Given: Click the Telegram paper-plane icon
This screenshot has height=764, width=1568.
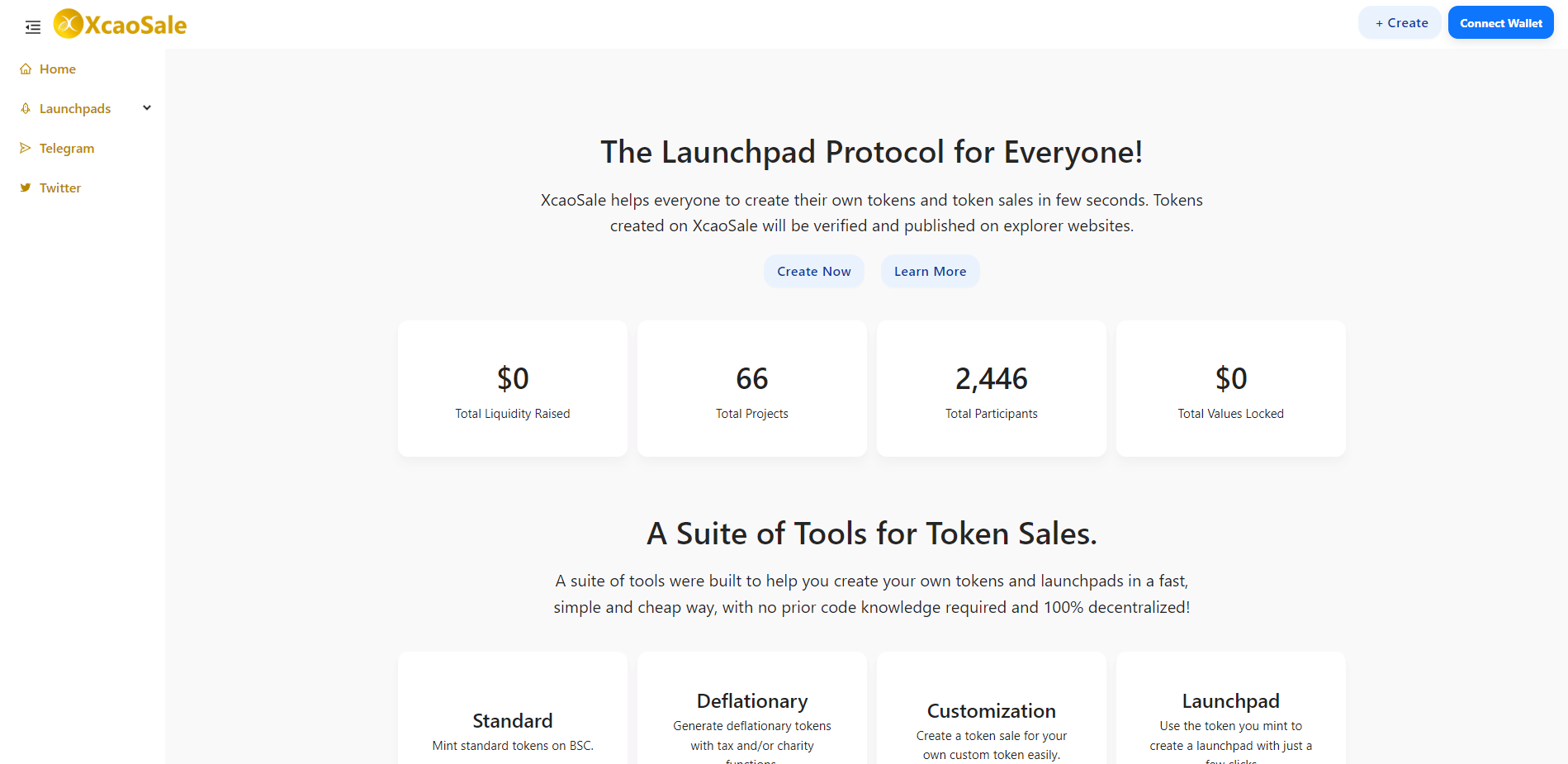Looking at the screenshot, I should click(x=26, y=149).
